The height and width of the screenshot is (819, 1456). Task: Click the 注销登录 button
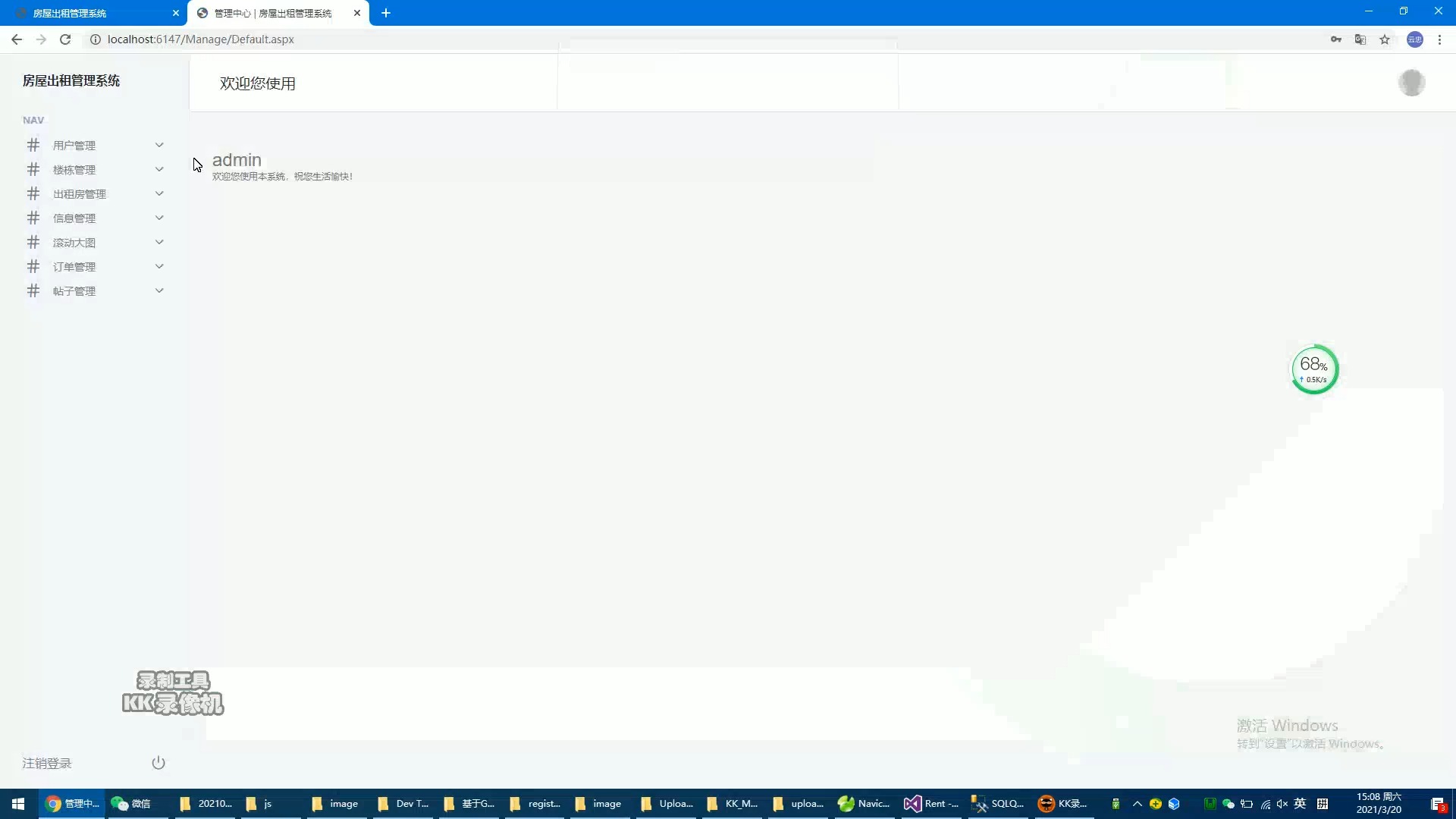click(x=47, y=763)
